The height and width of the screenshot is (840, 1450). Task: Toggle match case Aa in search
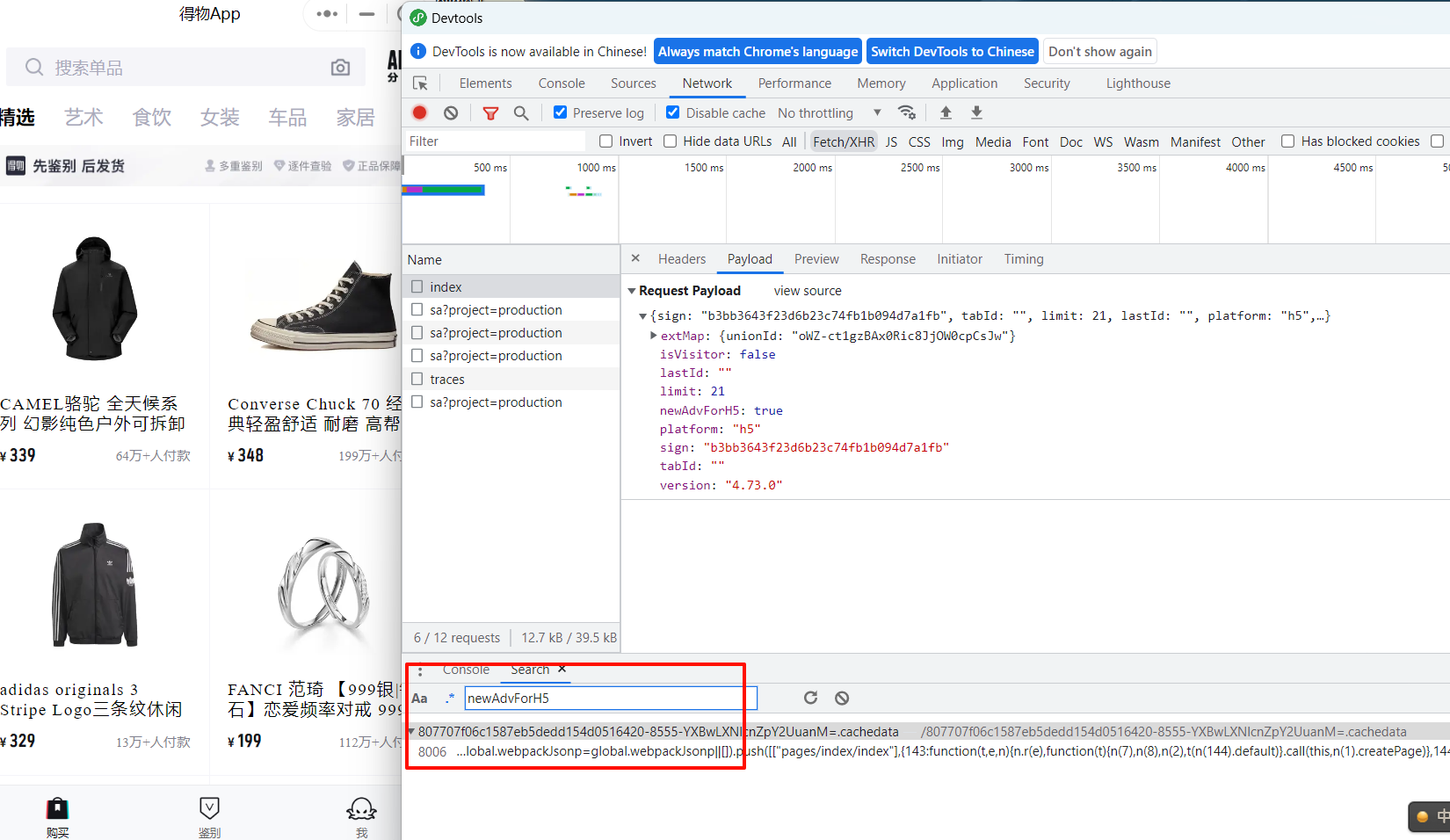(x=420, y=699)
